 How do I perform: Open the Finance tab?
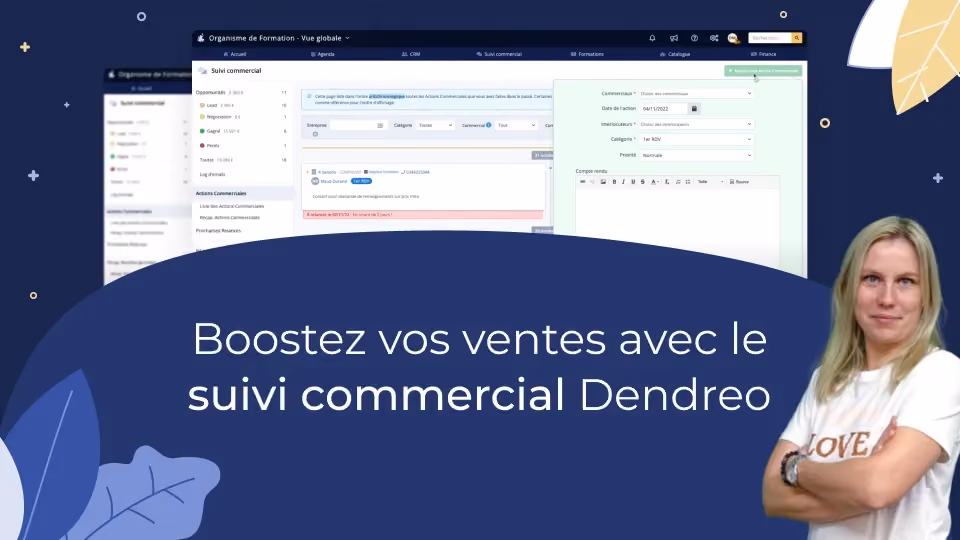tap(763, 54)
